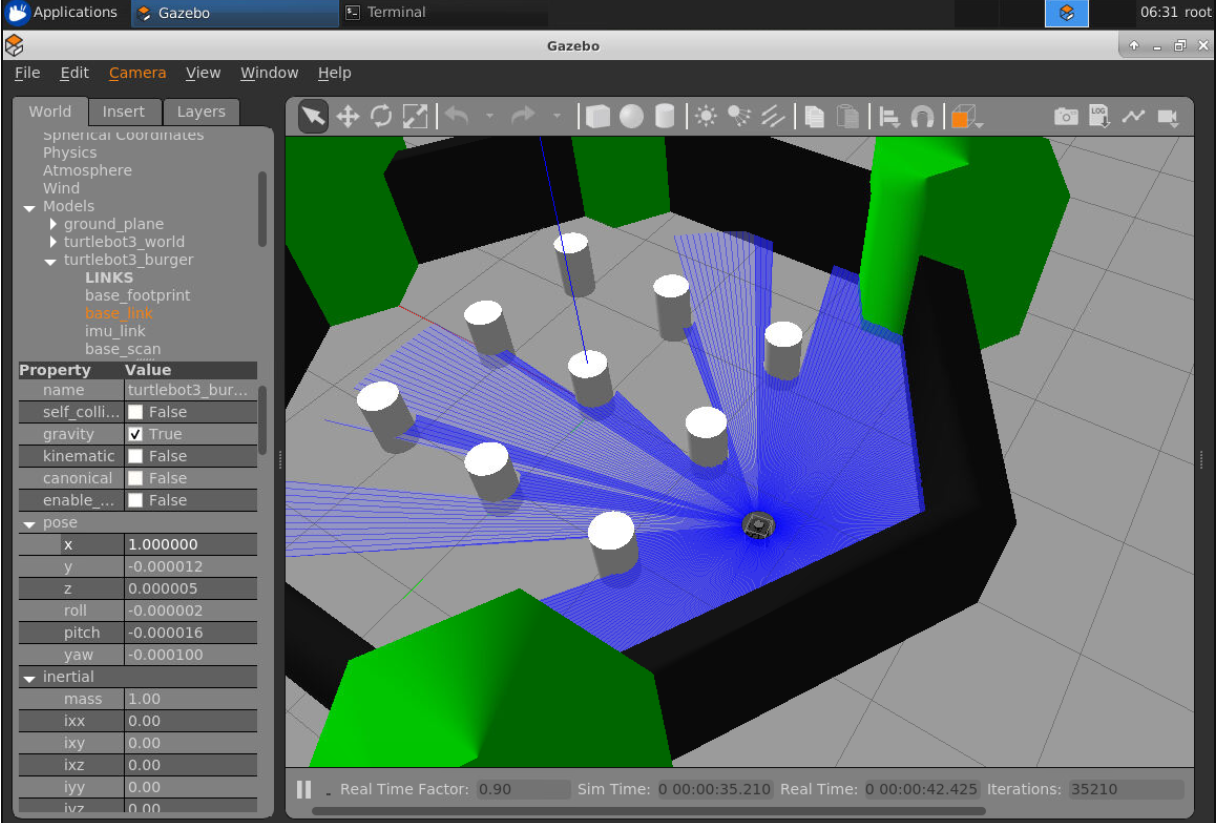Insert a sphere shape
Screen dimensions: 1216x823
[631, 117]
